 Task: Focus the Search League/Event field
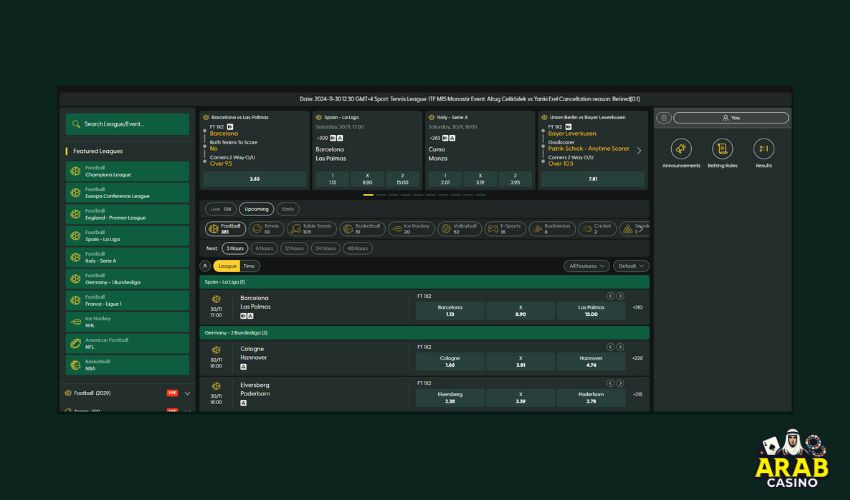127,124
